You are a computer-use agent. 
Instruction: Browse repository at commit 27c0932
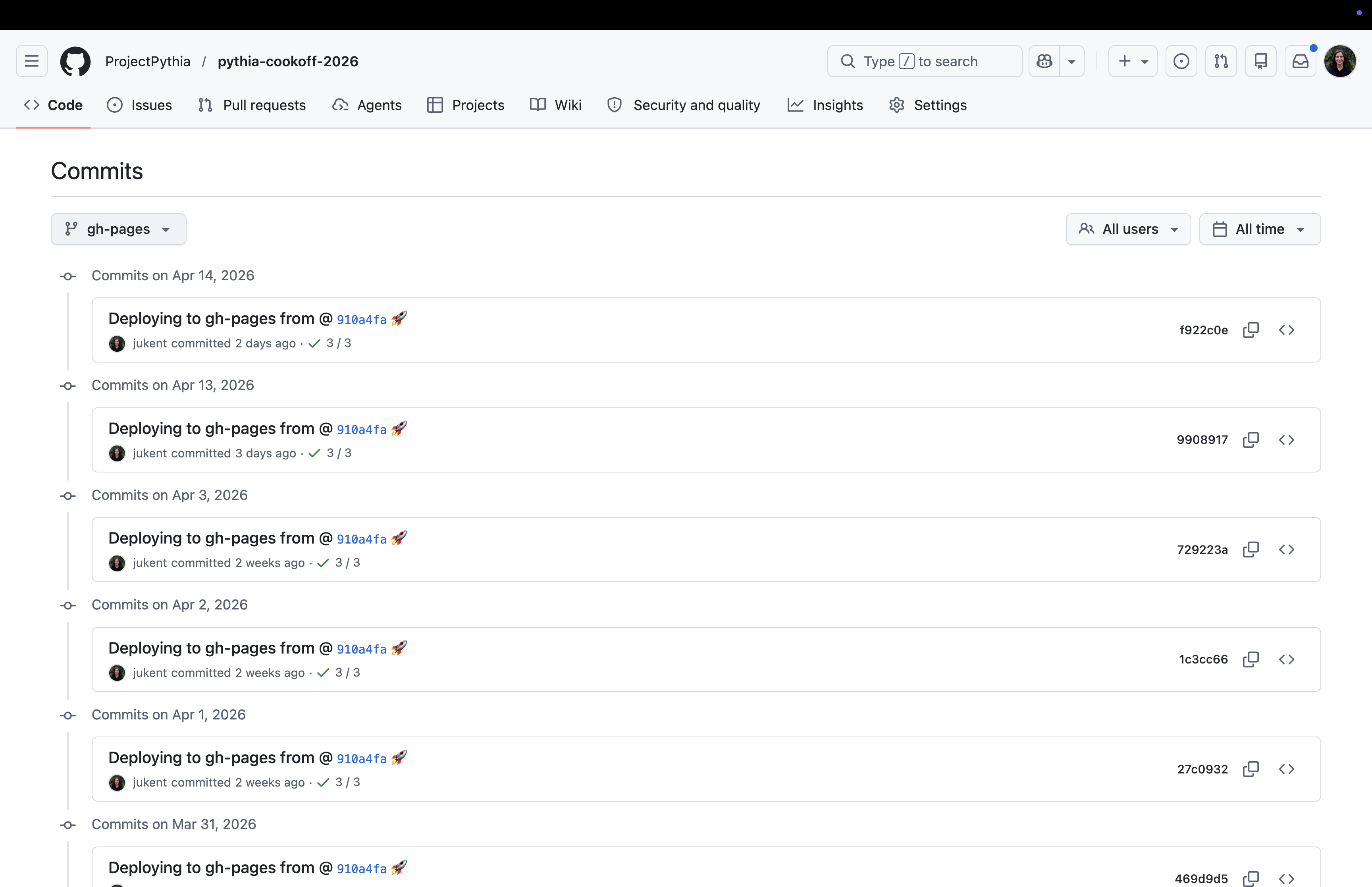pyautogui.click(x=1287, y=769)
